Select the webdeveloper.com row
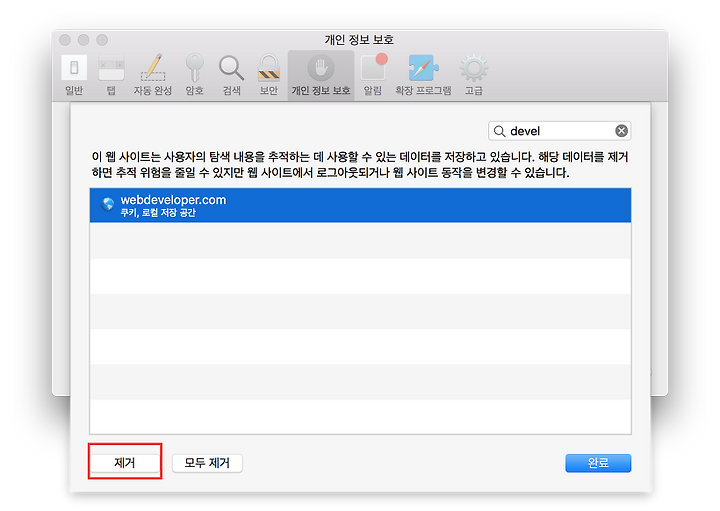 (360, 205)
